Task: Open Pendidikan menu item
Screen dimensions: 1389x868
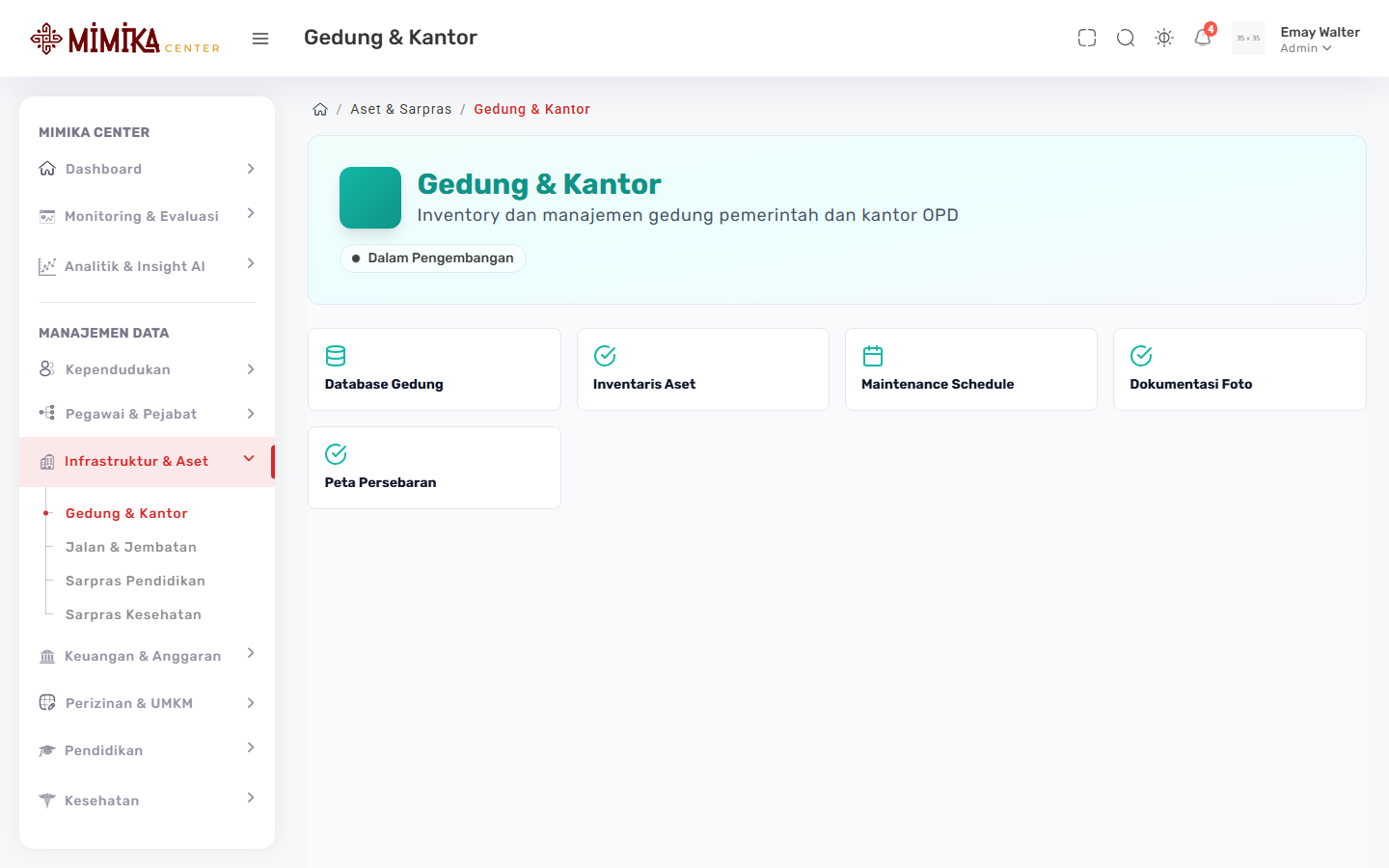Action: click(147, 750)
